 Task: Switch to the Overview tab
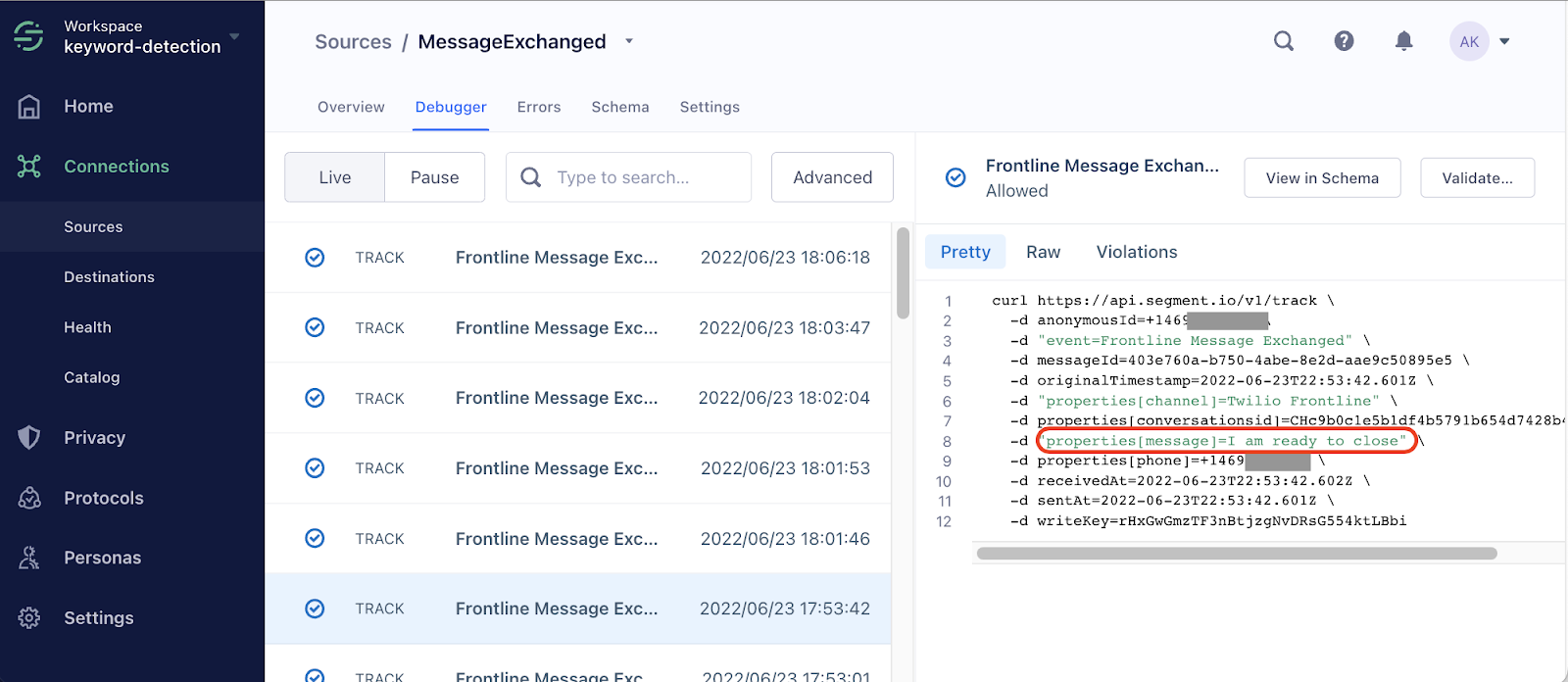click(x=351, y=107)
